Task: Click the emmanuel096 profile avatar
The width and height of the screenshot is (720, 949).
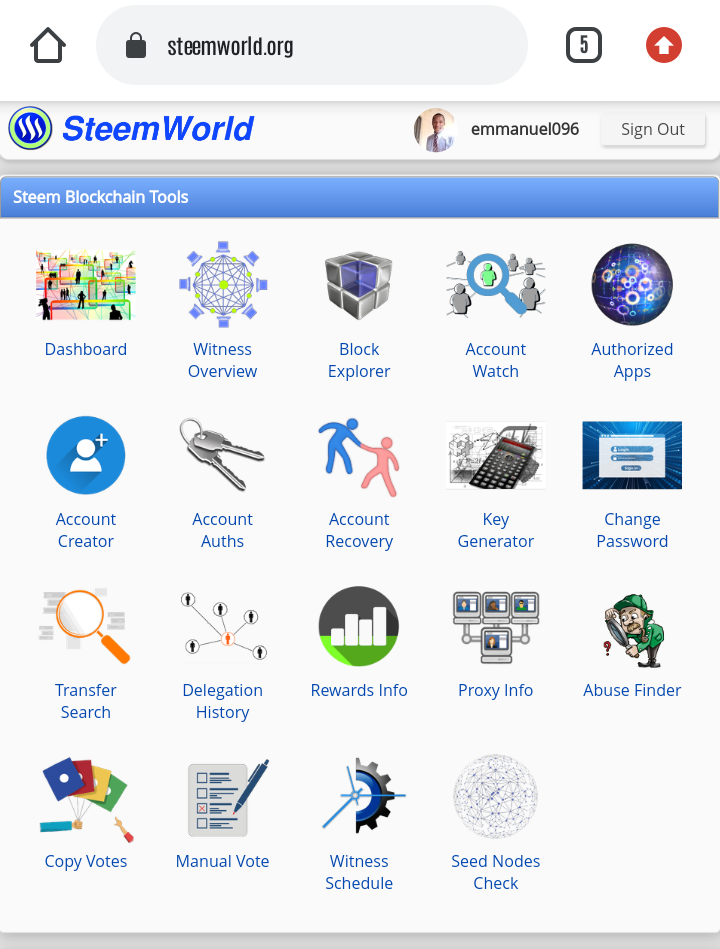Action: 435,129
